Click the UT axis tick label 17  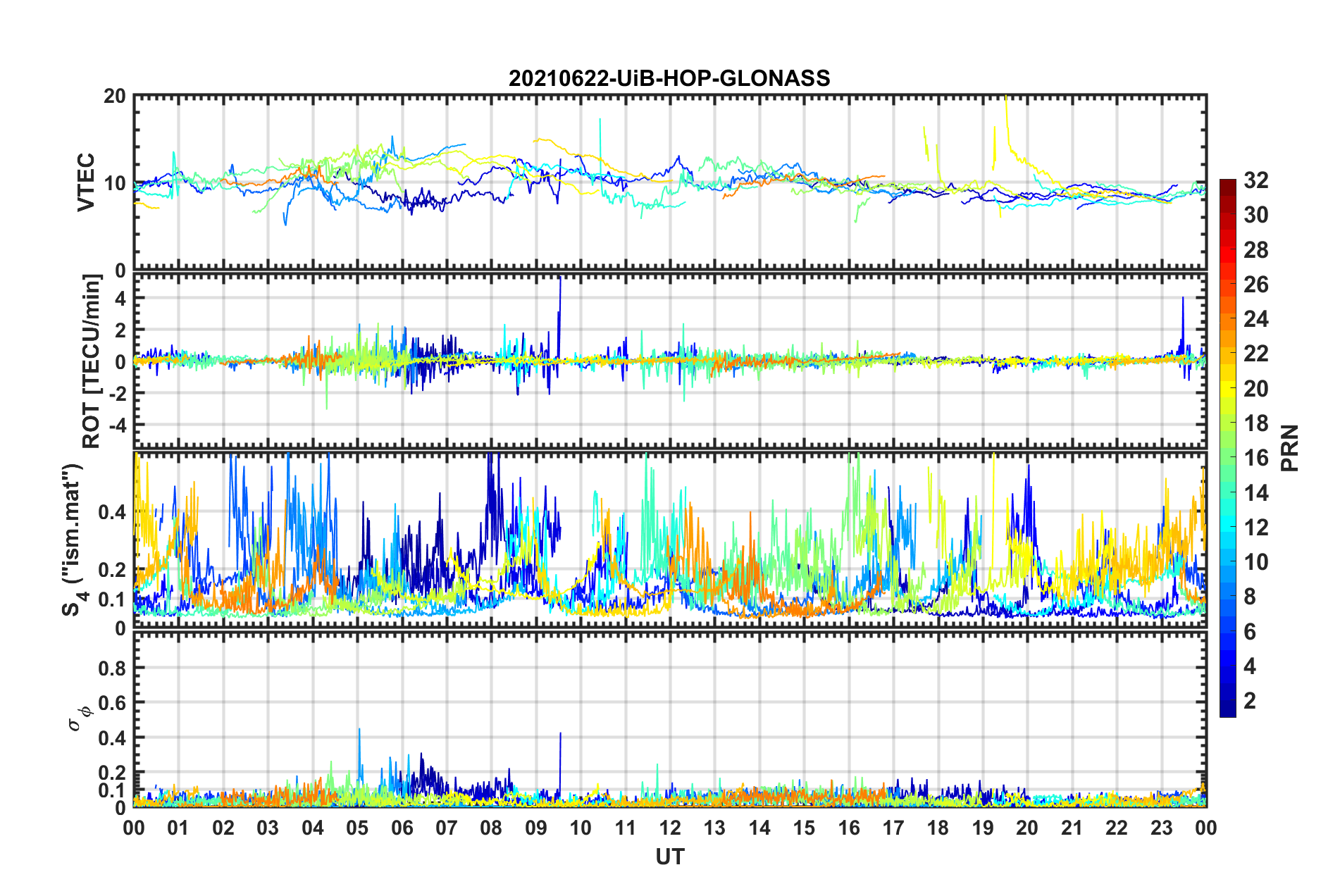point(893,828)
